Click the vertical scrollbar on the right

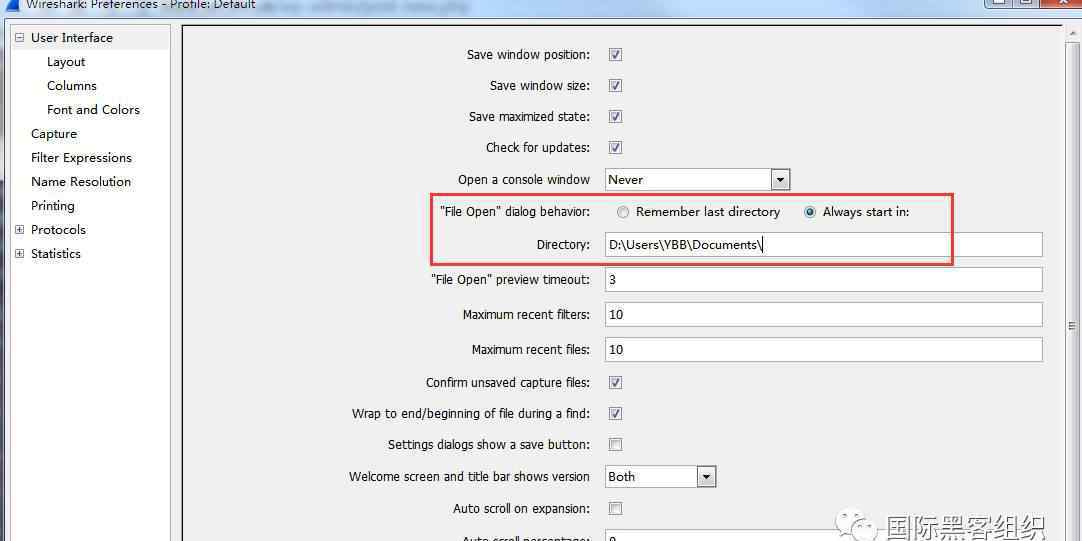point(1073,325)
